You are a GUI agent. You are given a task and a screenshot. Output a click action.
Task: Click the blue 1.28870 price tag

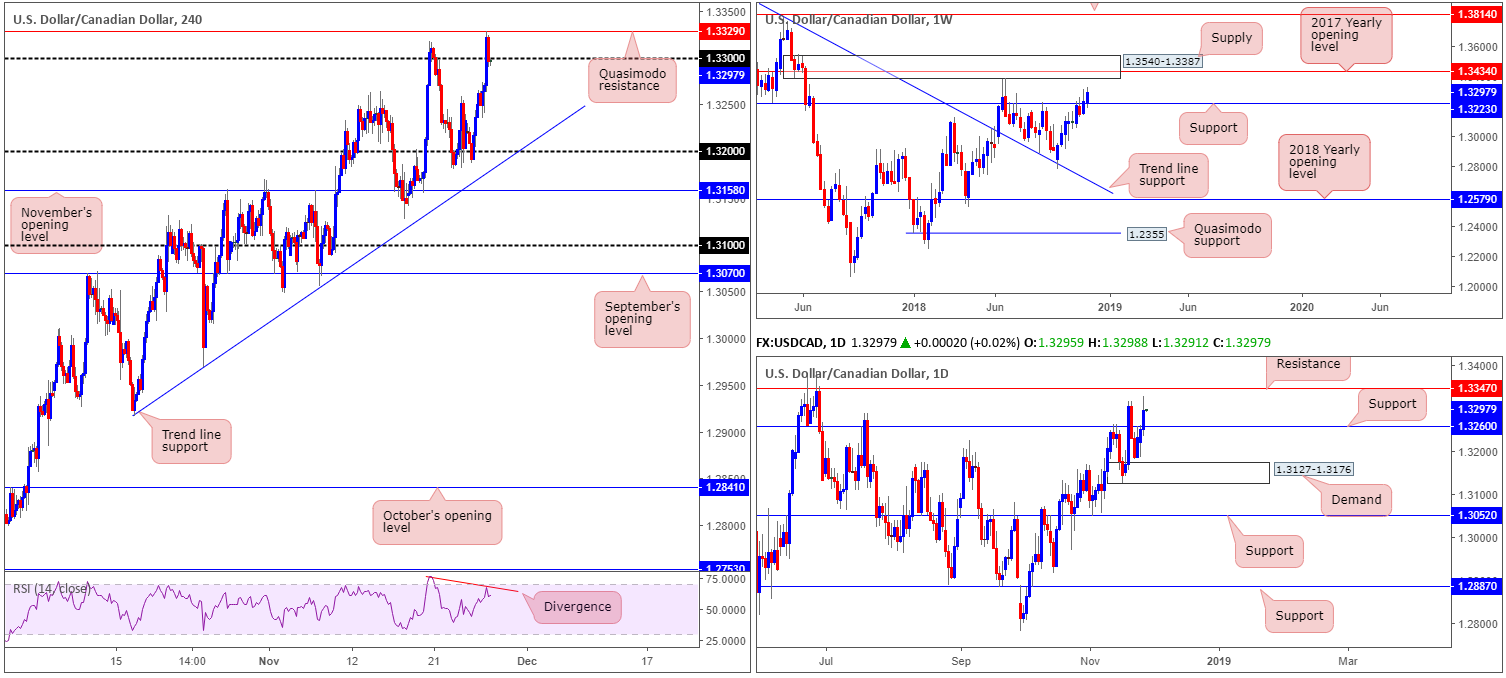pos(1476,587)
